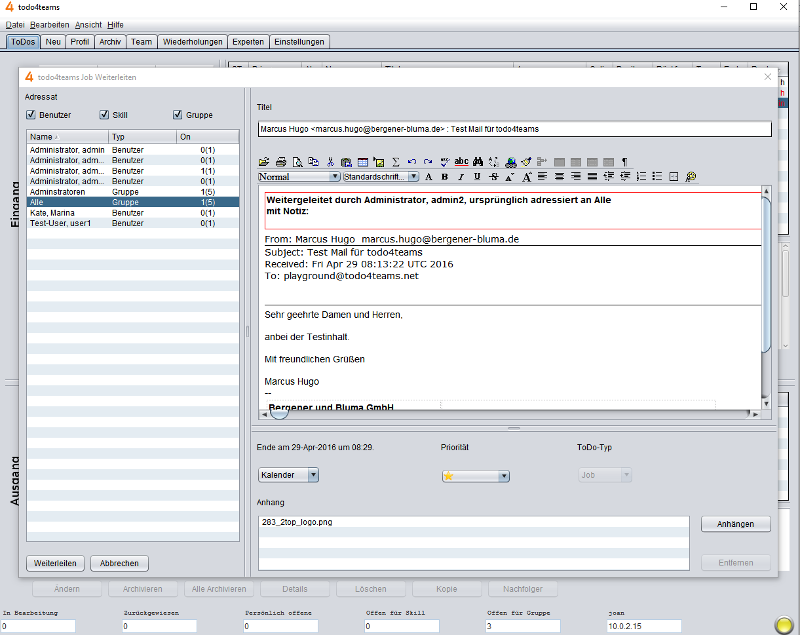Image resolution: width=800 pixels, height=635 pixels.
Task: Click the open folder icon in editor toolbar
Action: point(264,162)
